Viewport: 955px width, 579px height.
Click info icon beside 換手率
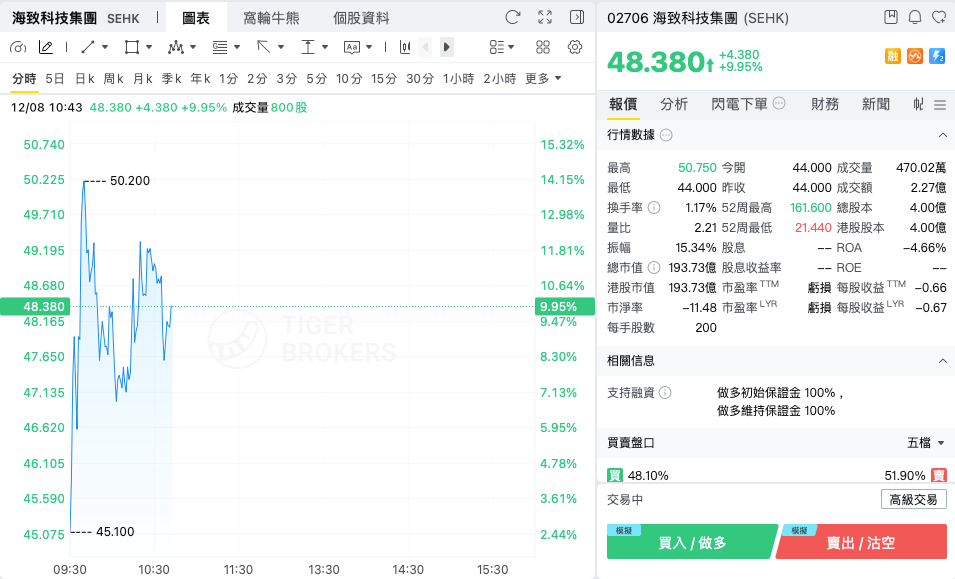[x=654, y=208]
